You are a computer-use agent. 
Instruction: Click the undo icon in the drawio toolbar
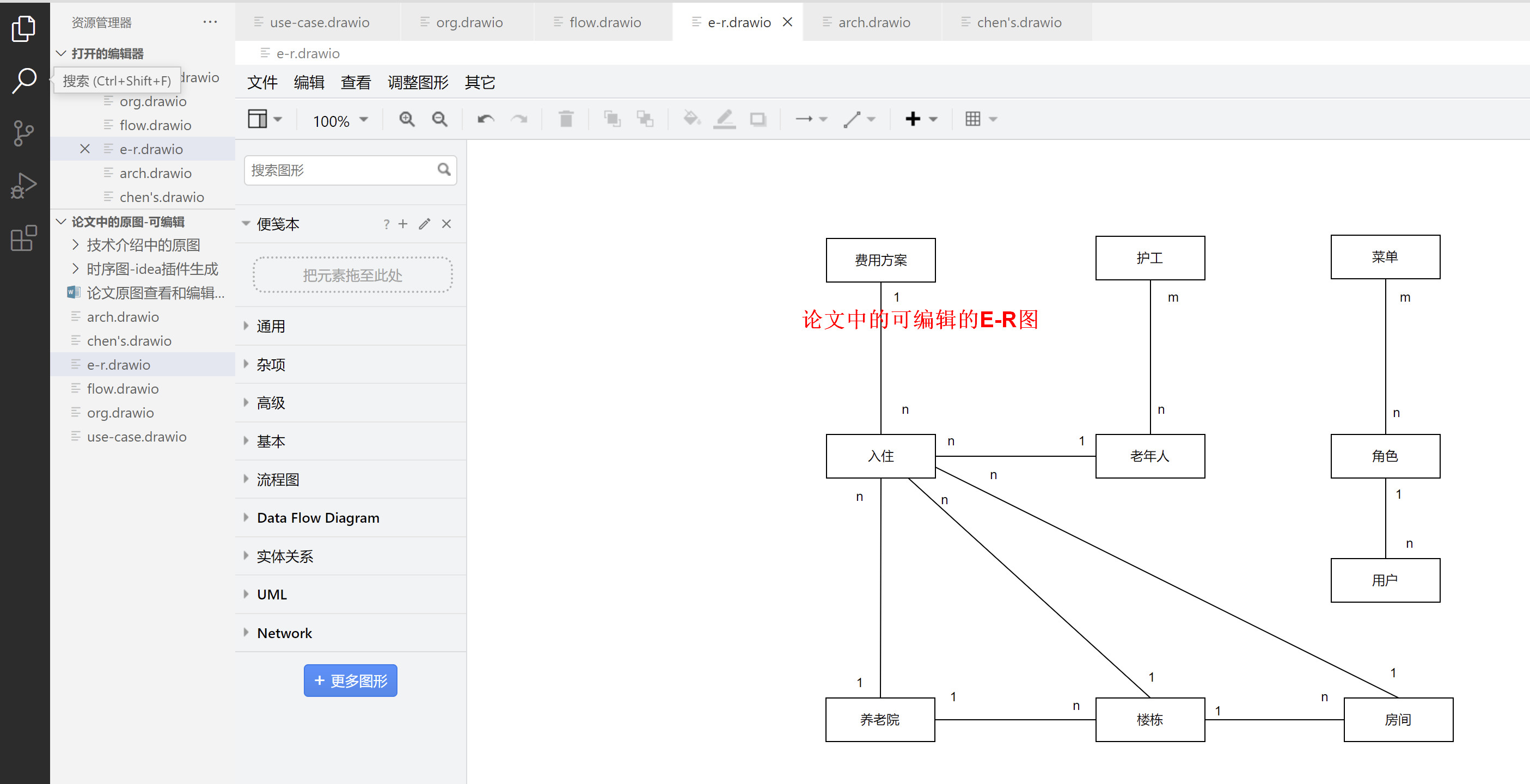(x=485, y=119)
